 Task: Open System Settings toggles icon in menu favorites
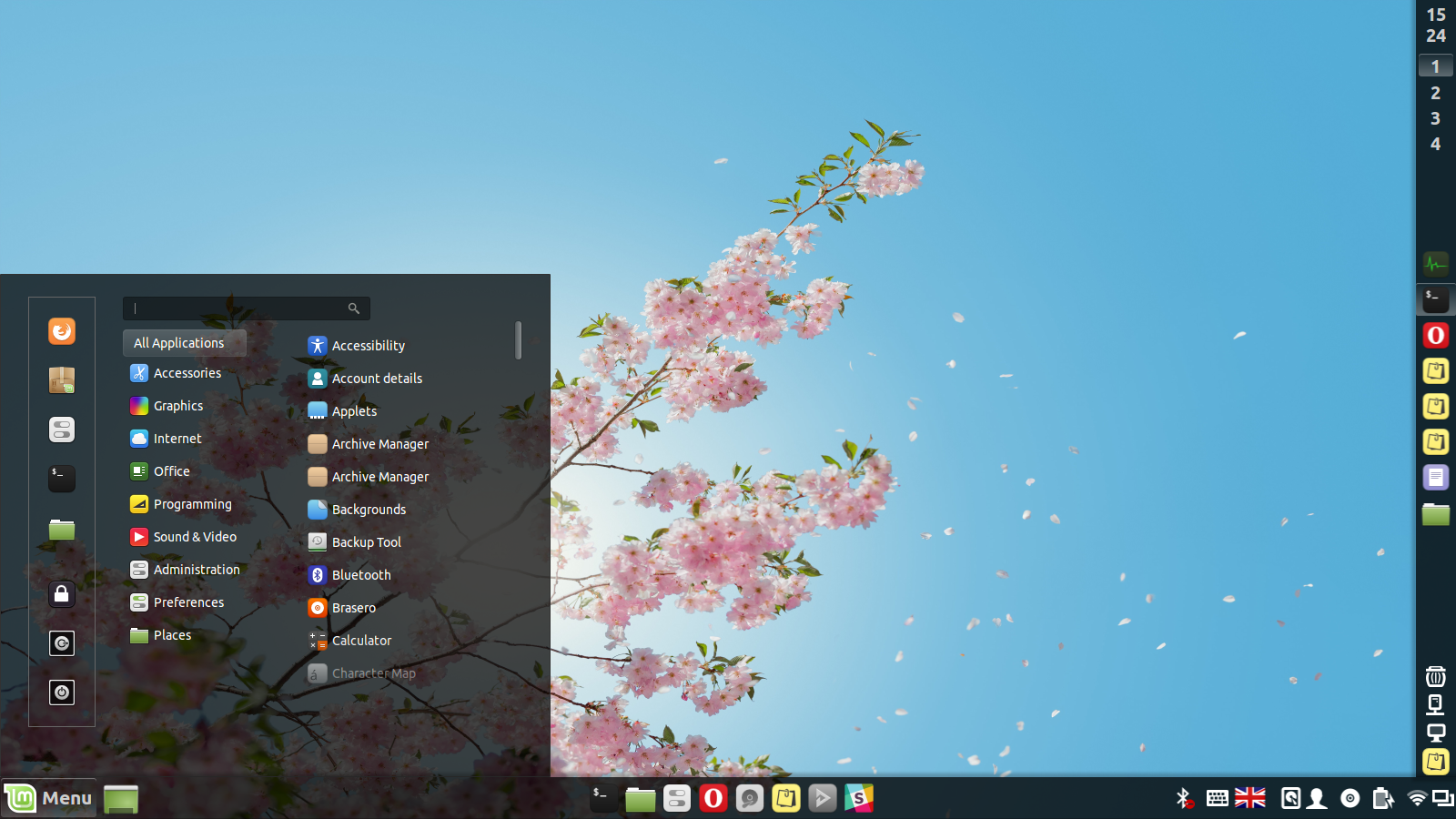62,430
